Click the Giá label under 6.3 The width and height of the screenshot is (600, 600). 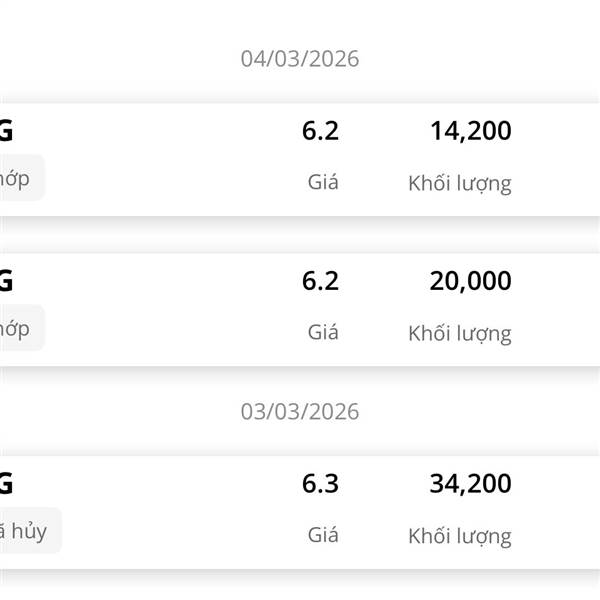(x=323, y=535)
